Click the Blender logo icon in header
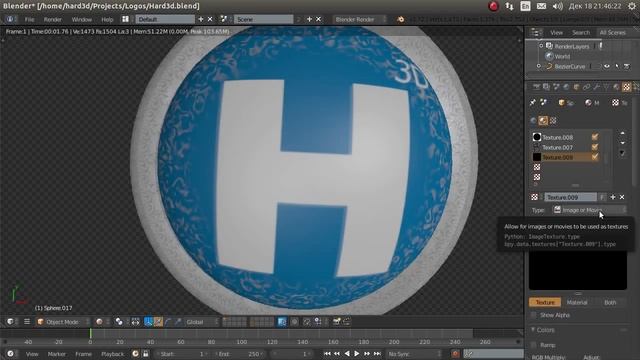The height and width of the screenshot is (360, 640). 400,19
